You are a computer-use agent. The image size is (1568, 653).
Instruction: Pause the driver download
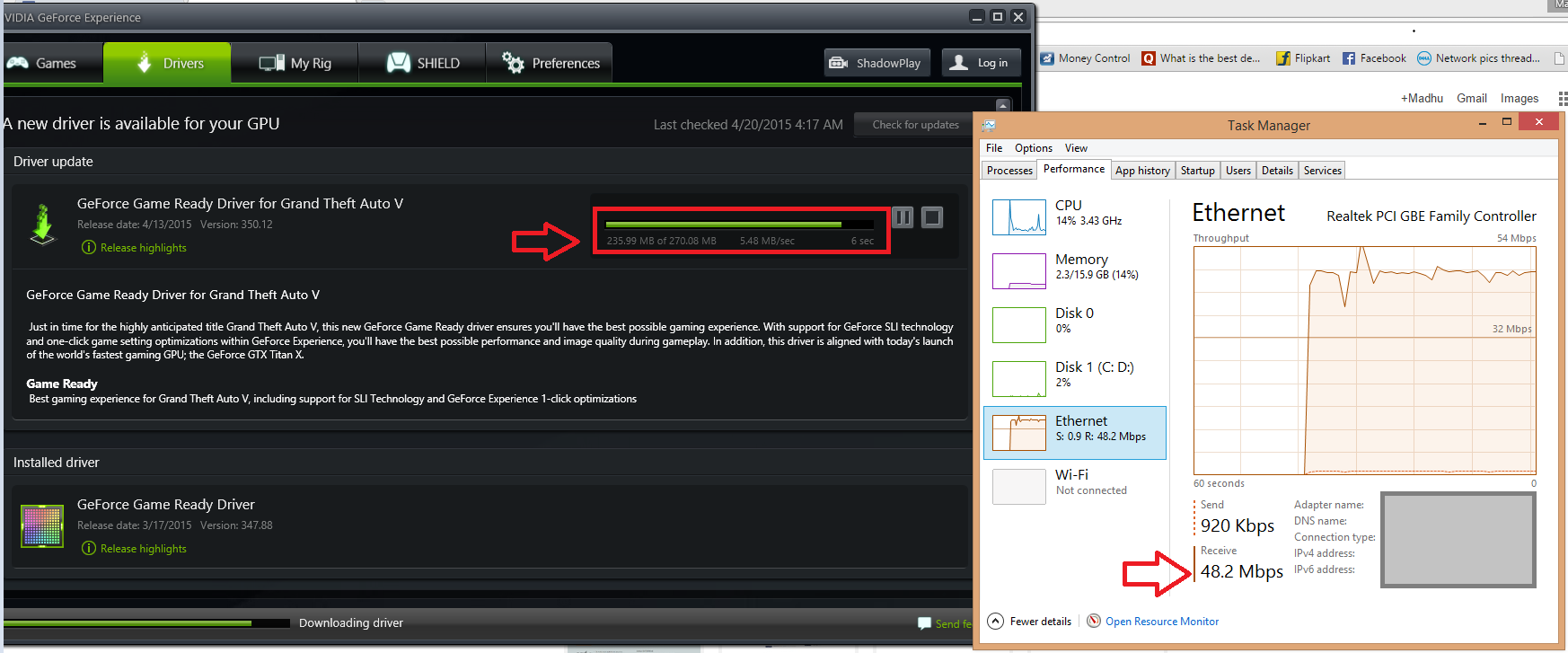pyautogui.click(x=903, y=217)
